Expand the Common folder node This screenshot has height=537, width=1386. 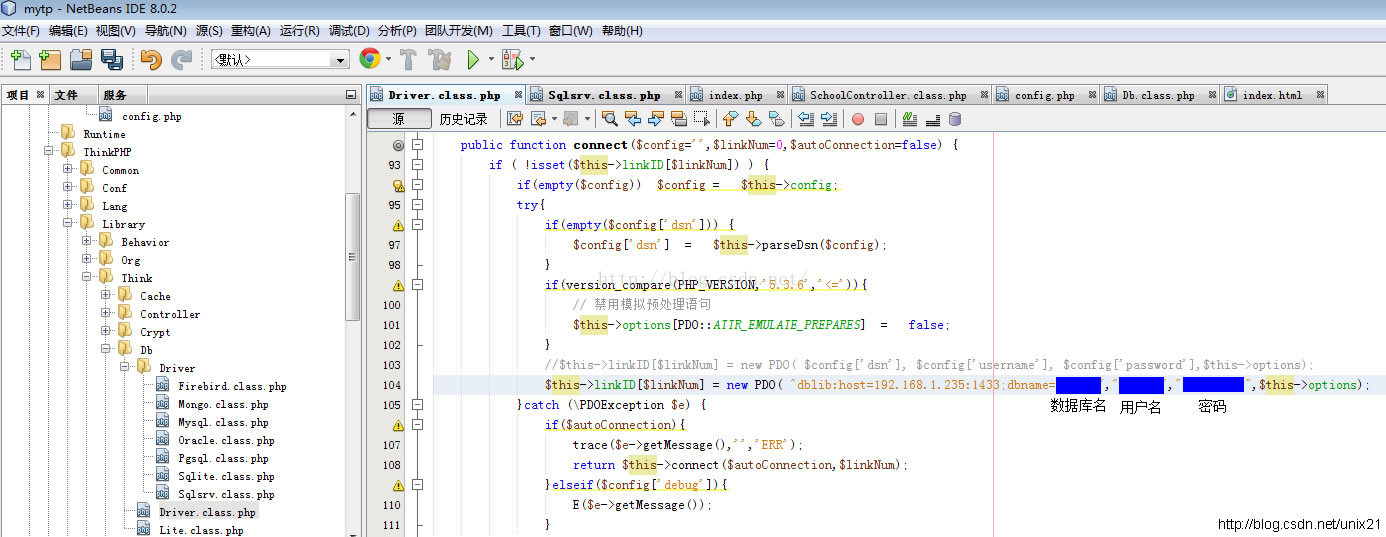68,170
